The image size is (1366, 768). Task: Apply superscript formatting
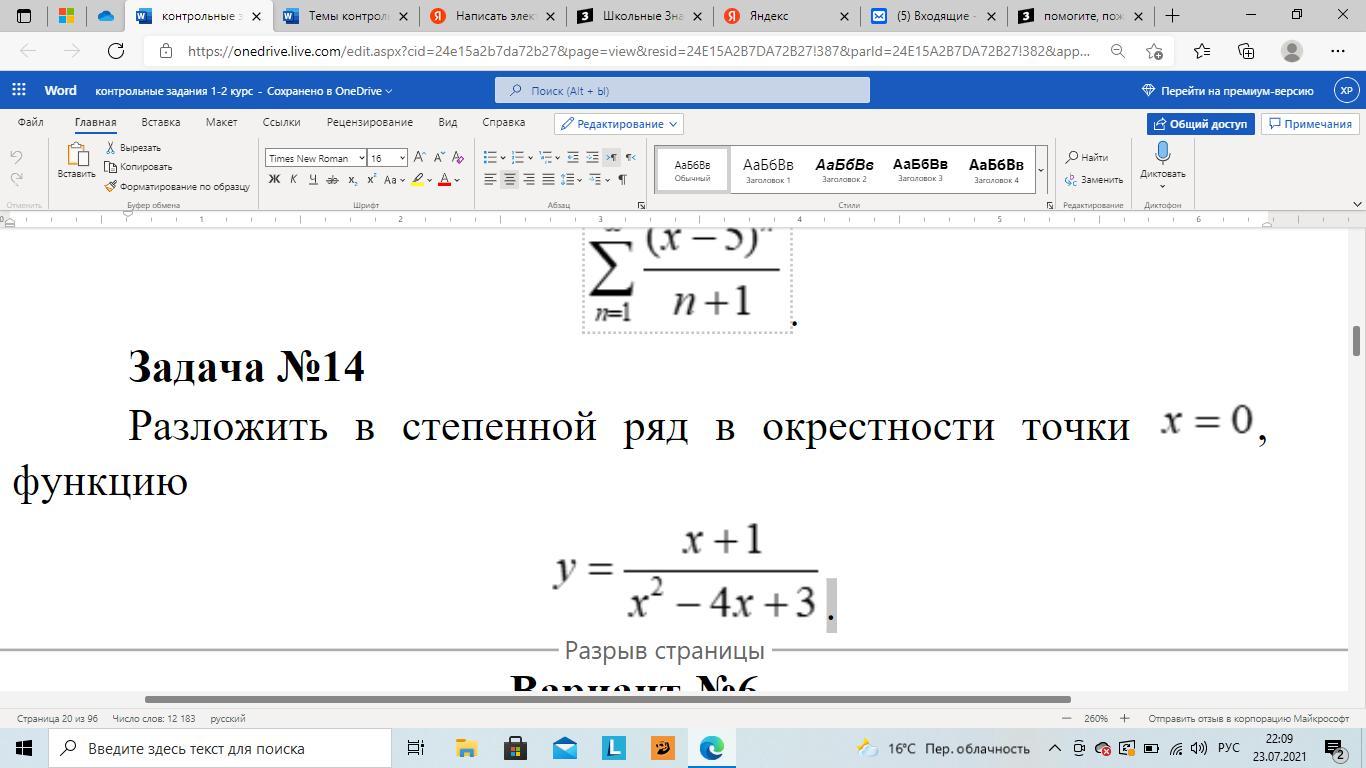371,180
